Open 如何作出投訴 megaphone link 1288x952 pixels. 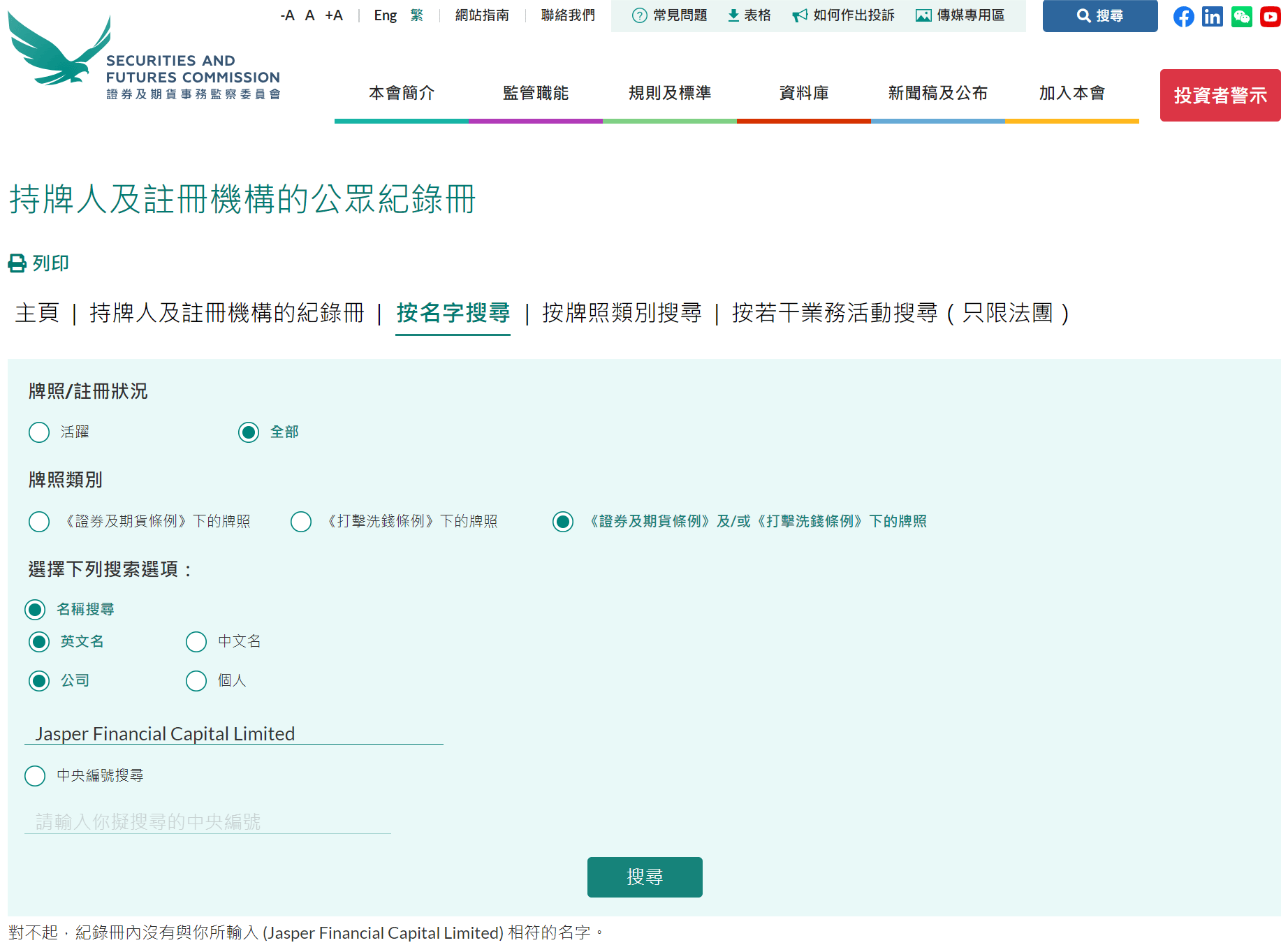[x=843, y=15]
